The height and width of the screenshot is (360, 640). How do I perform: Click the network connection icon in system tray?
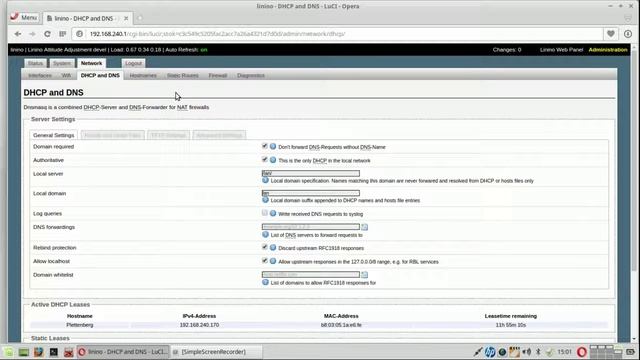click(x=478, y=352)
